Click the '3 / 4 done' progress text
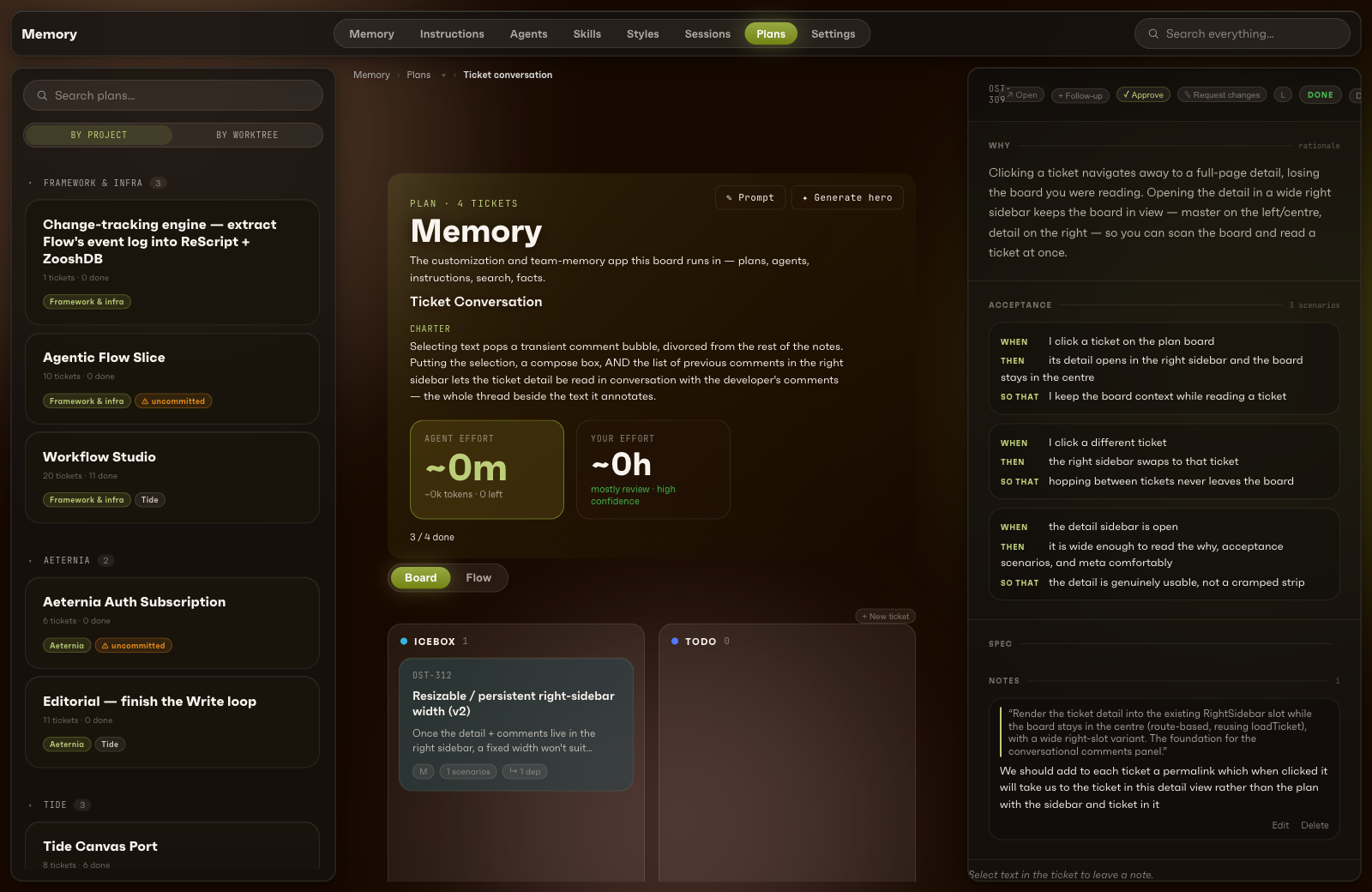The width and height of the screenshot is (1372, 892). click(x=432, y=538)
